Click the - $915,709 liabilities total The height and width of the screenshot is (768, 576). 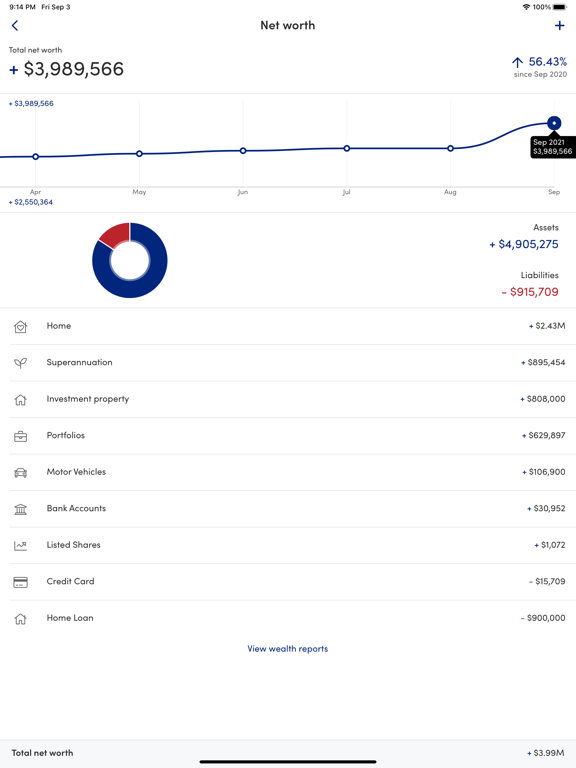[529, 292]
